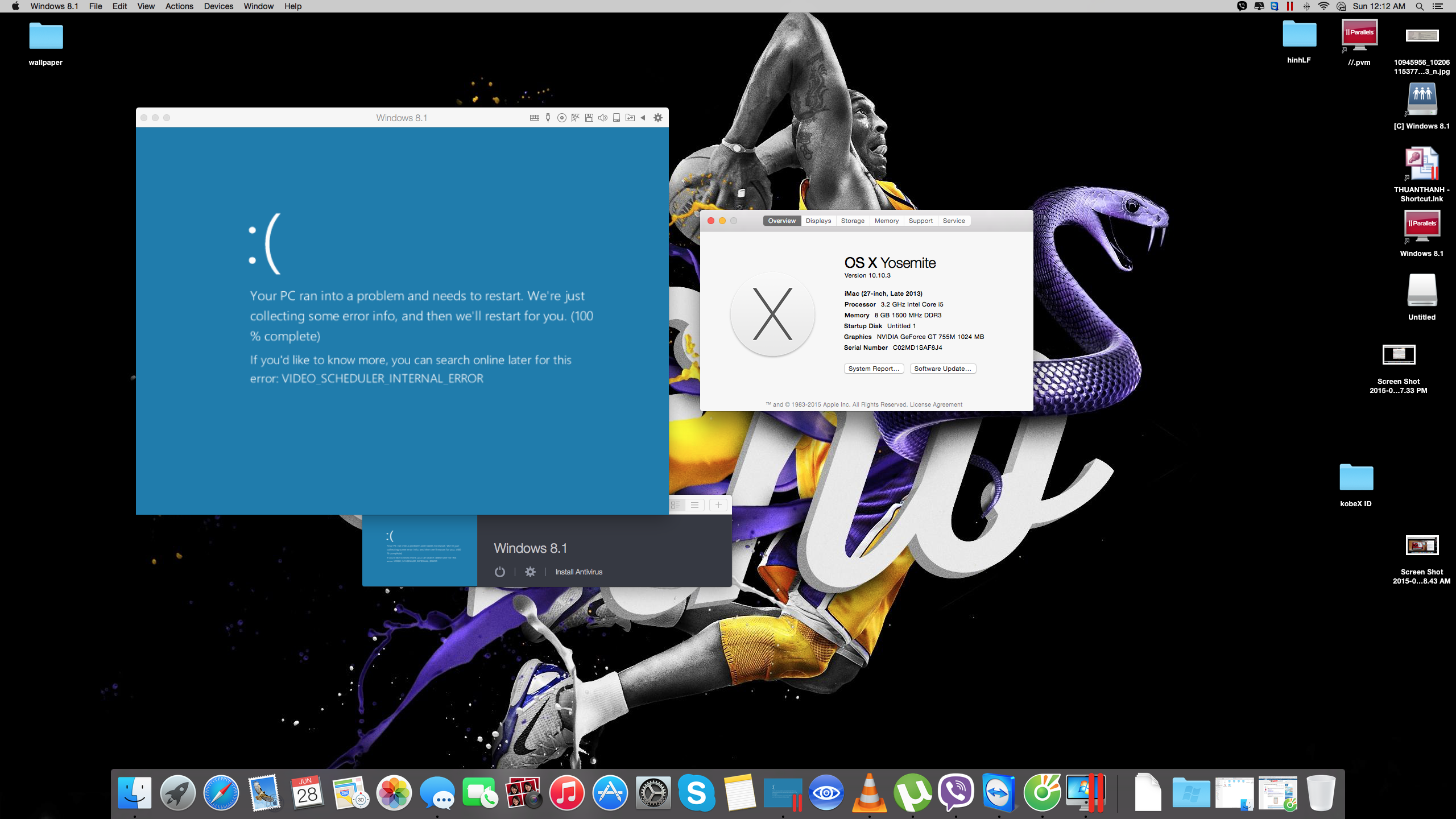This screenshot has width=1456, height=819.
Task: Select the wallpaper folder on desktop
Action: [x=45, y=44]
